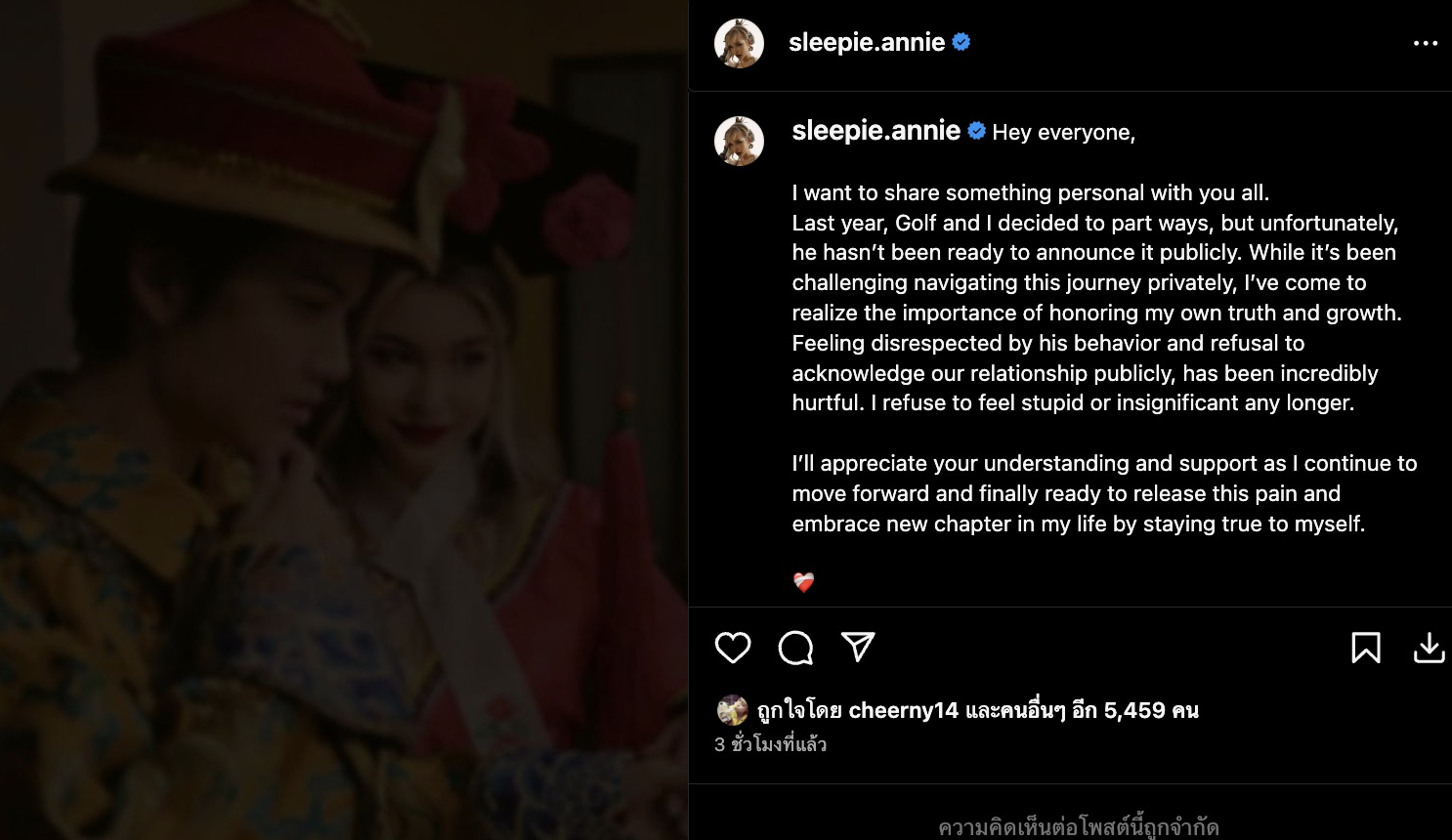
Task: Share the post using paper plane icon
Action: coord(858,647)
